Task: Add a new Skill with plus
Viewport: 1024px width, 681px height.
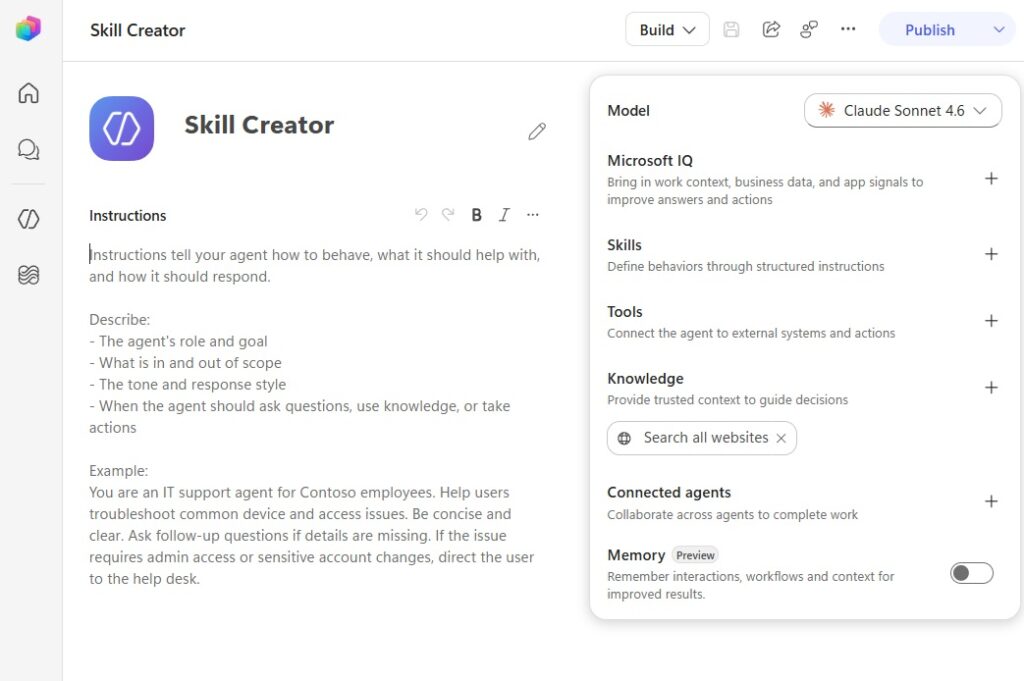Action: coord(991,254)
